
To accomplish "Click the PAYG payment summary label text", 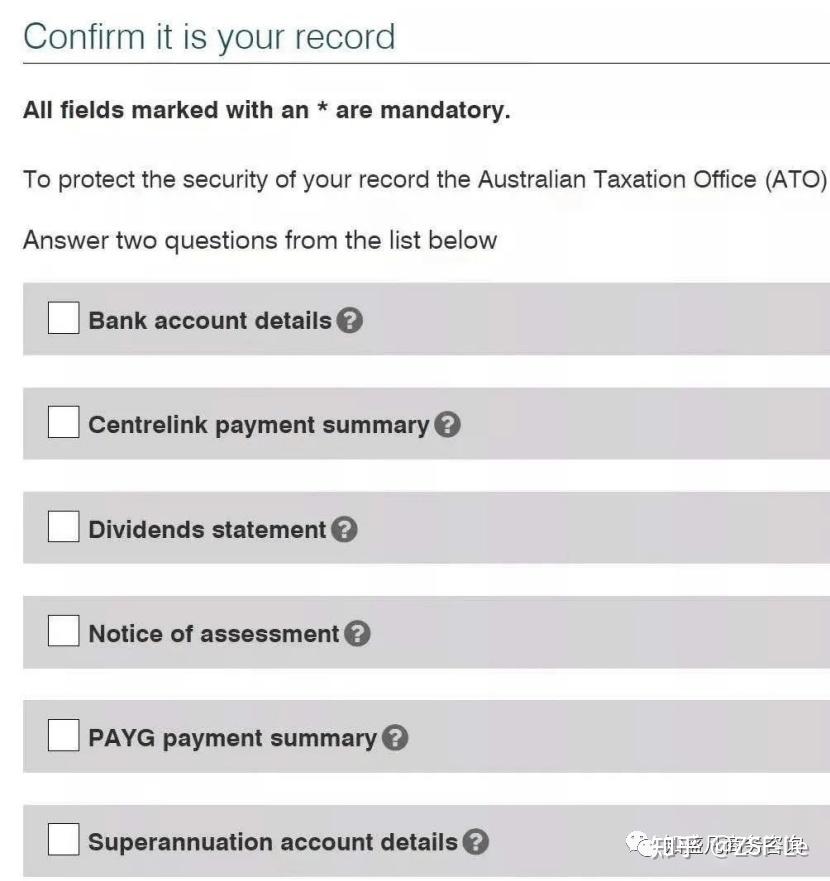I will [232, 739].
